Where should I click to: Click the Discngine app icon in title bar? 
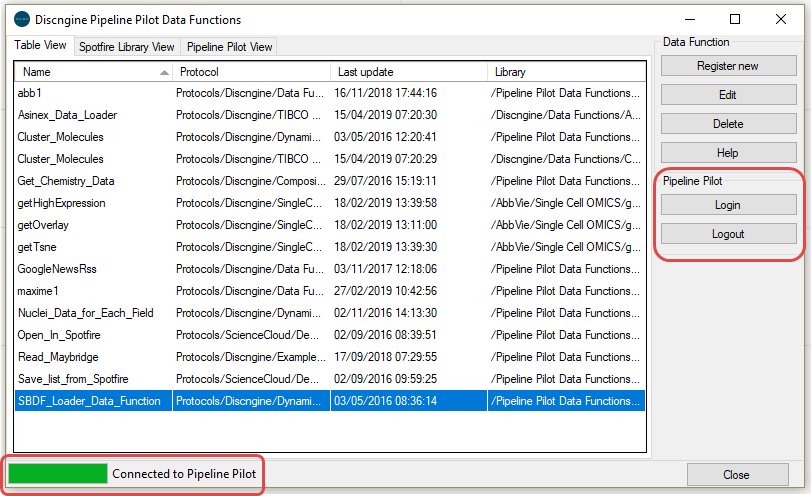click(x=22, y=20)
